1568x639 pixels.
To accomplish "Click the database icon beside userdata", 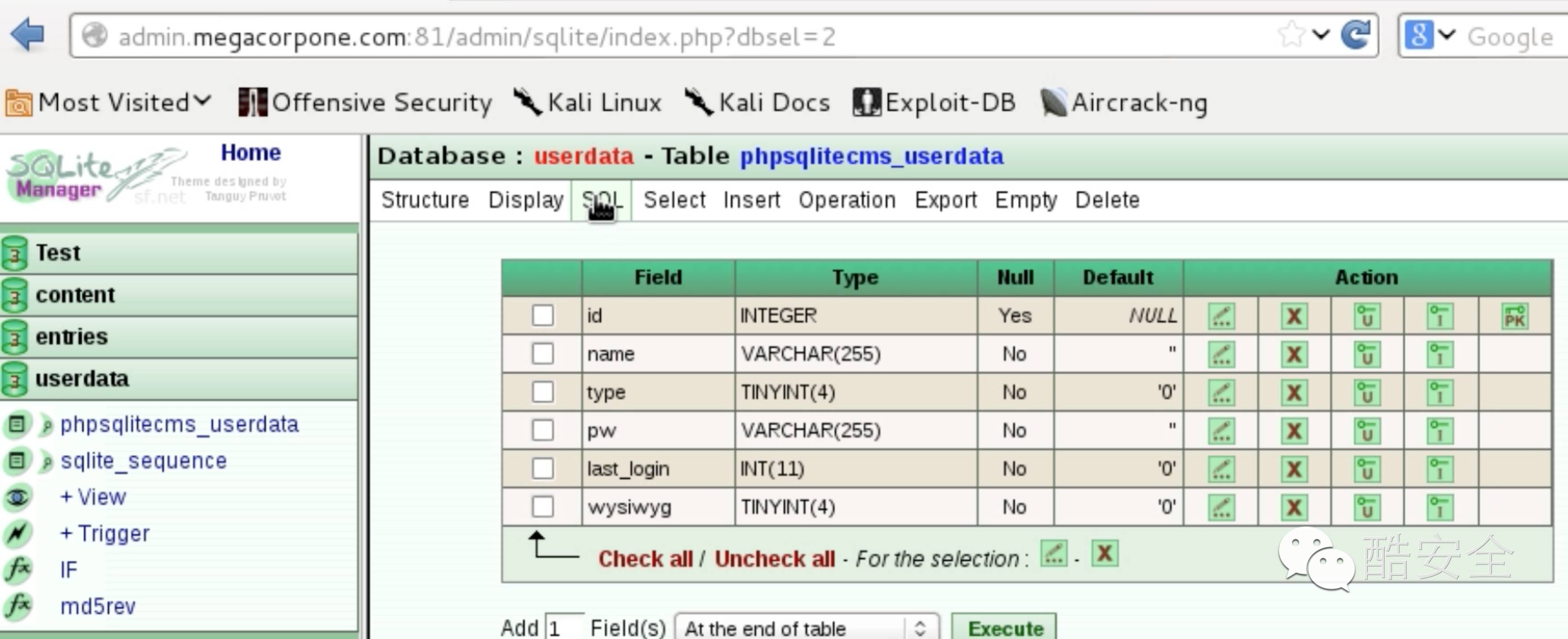I will 15,379.
